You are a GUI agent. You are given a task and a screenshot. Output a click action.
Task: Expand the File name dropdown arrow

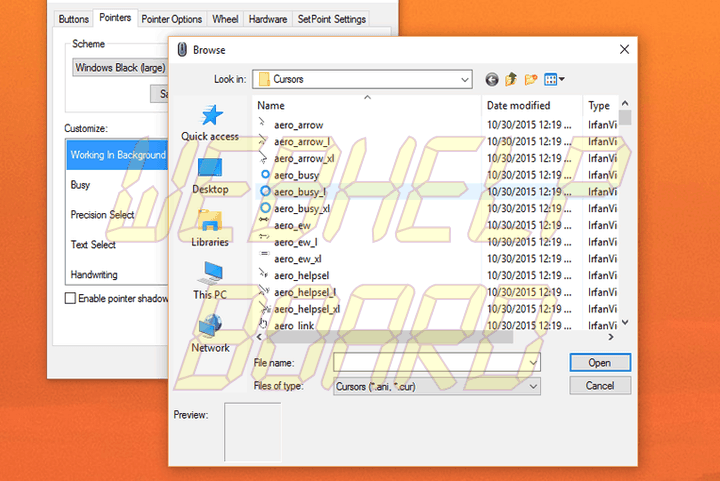pos(533,363)
